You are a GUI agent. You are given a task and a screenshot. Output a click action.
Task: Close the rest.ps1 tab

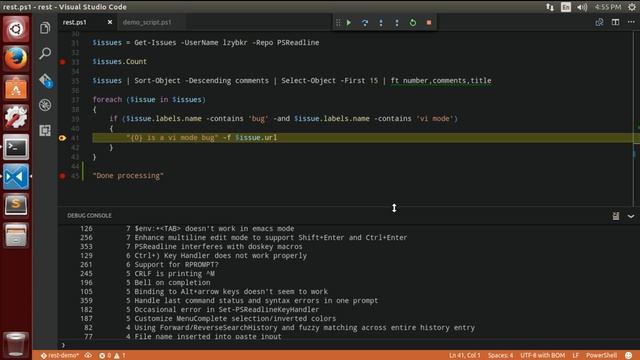click(110, 22)
